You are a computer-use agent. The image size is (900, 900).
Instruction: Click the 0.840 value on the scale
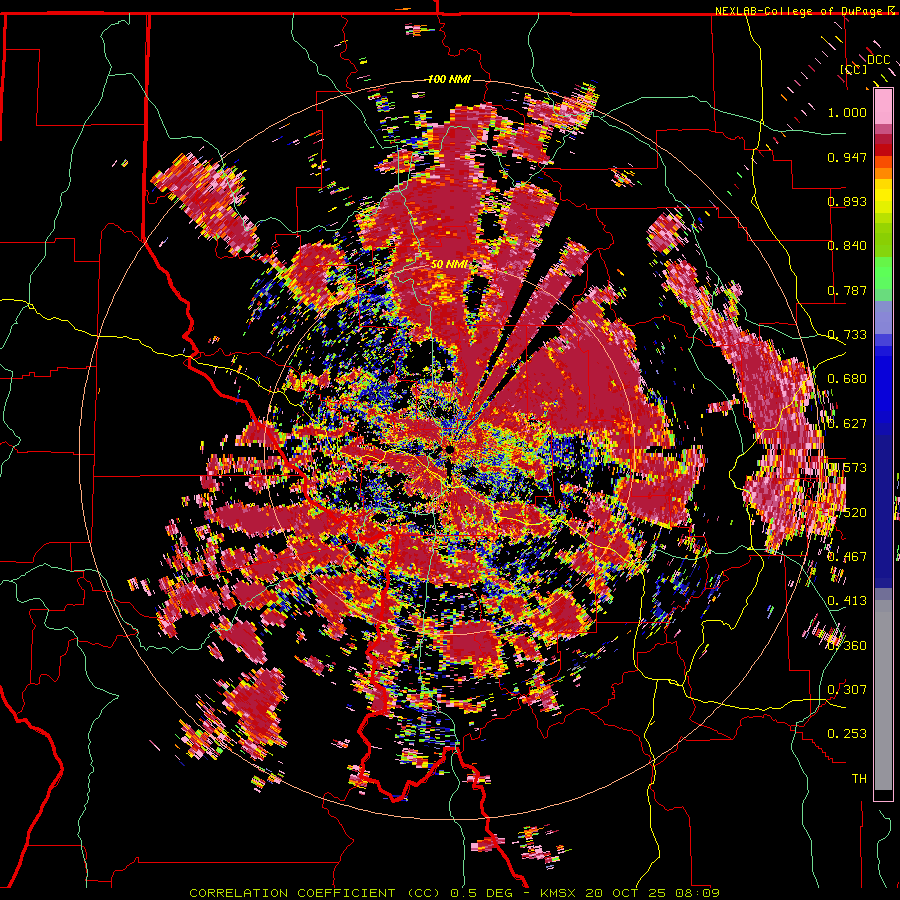pyautogui.click(x=847, y=246)
